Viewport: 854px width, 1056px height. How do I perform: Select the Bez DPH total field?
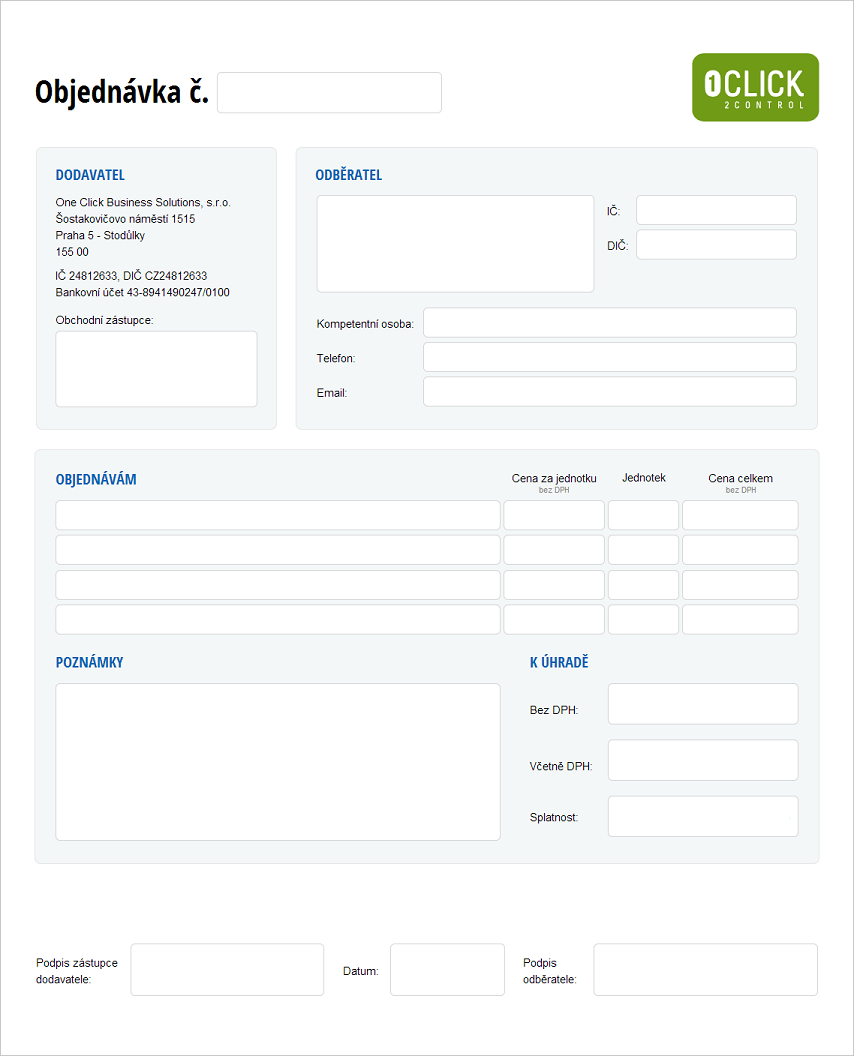click(x=703, y=704)
